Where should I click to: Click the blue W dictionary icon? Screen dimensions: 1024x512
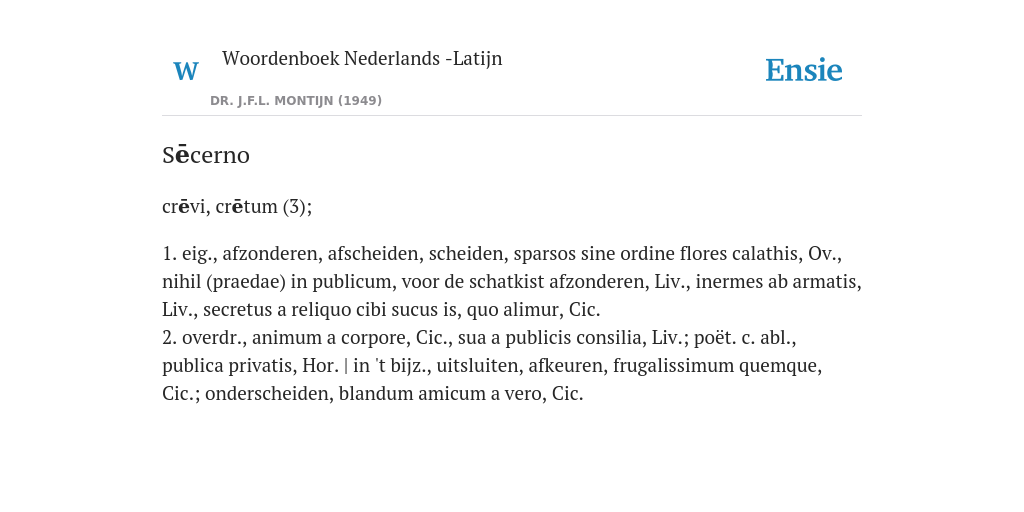click(185, 71)
